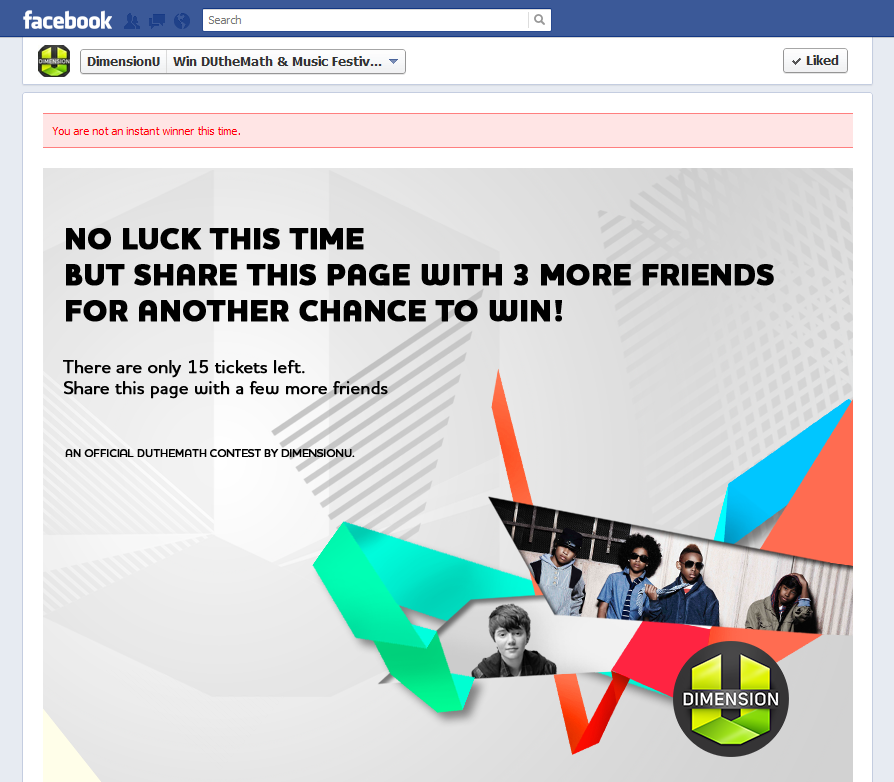Expand the page tab dropdown arrow
Screen dimensions: 894x782
click(393, 62)
